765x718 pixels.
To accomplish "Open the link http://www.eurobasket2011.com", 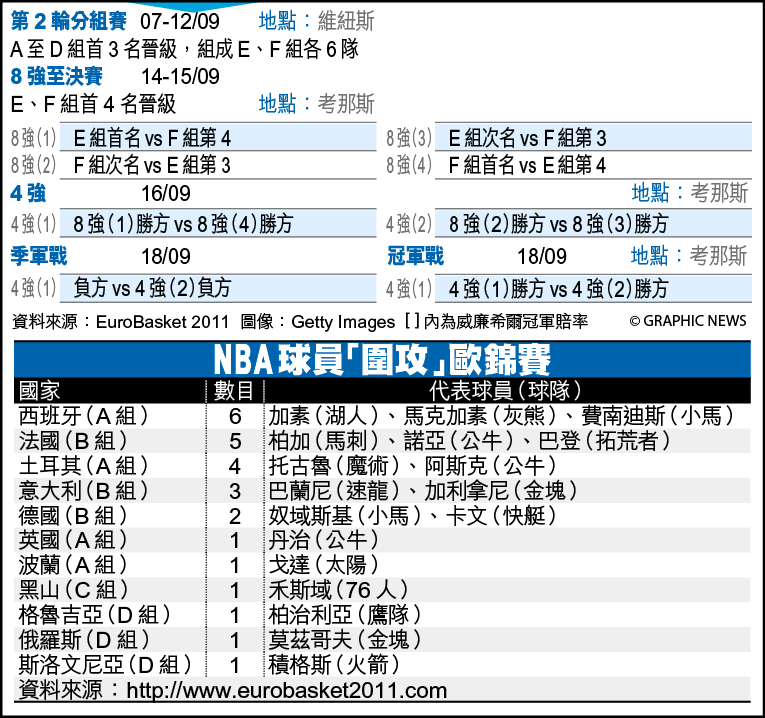I will coord(287,691).
